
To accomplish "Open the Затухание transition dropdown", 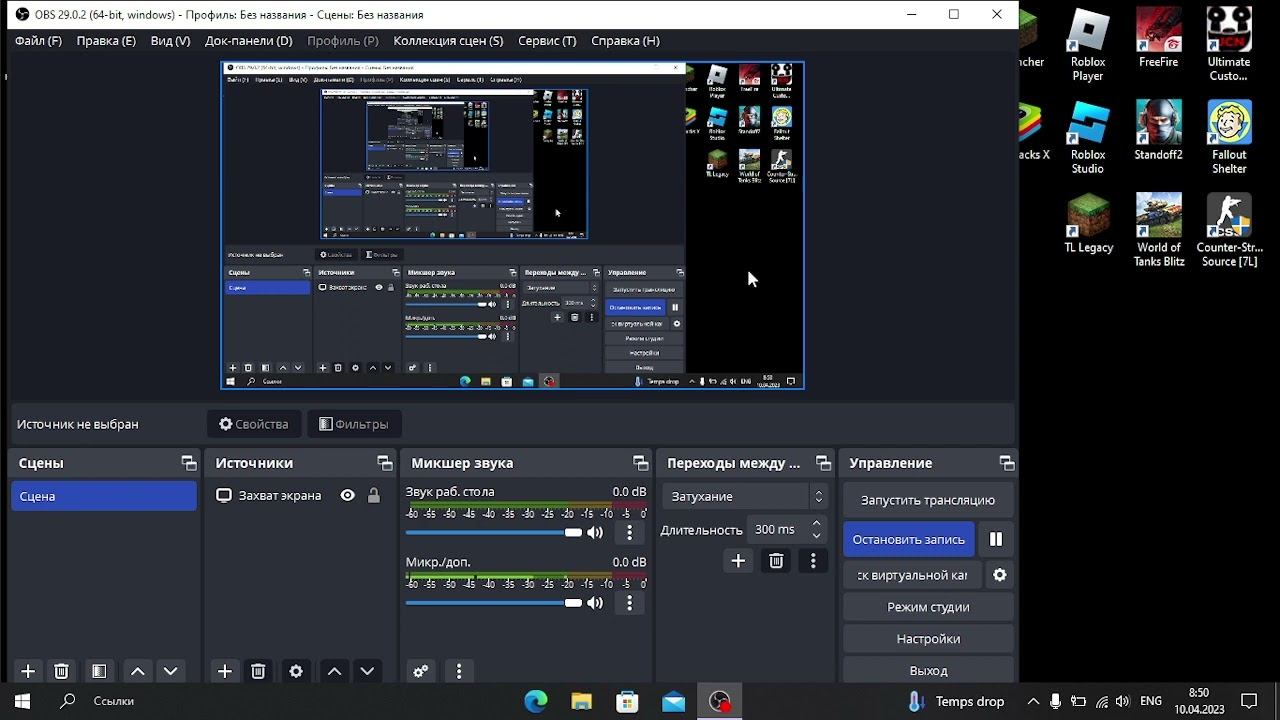I will [x=745, y=496].
